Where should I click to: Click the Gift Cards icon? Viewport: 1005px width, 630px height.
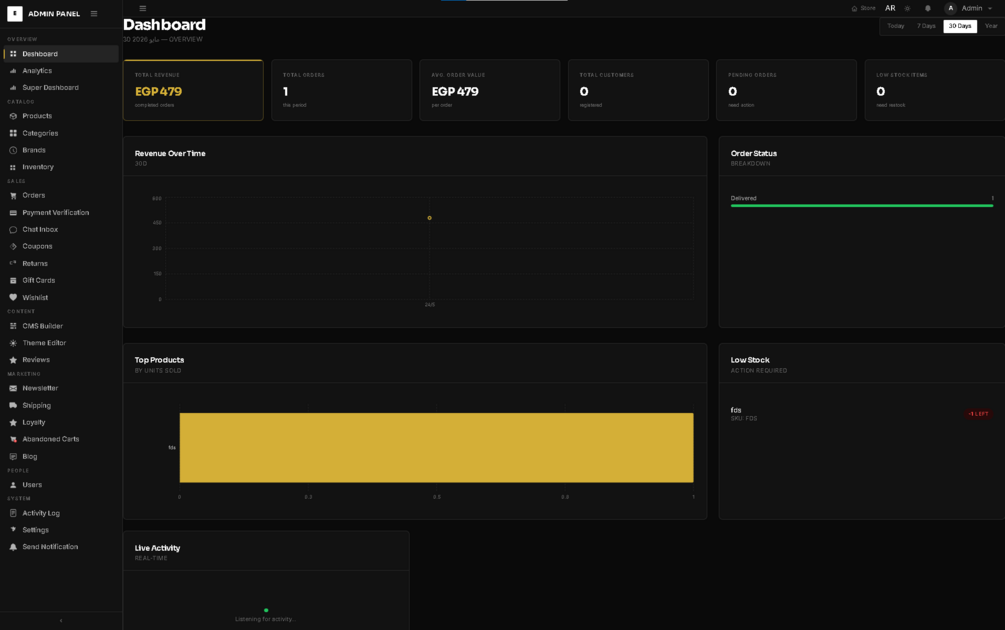(13, 281)
